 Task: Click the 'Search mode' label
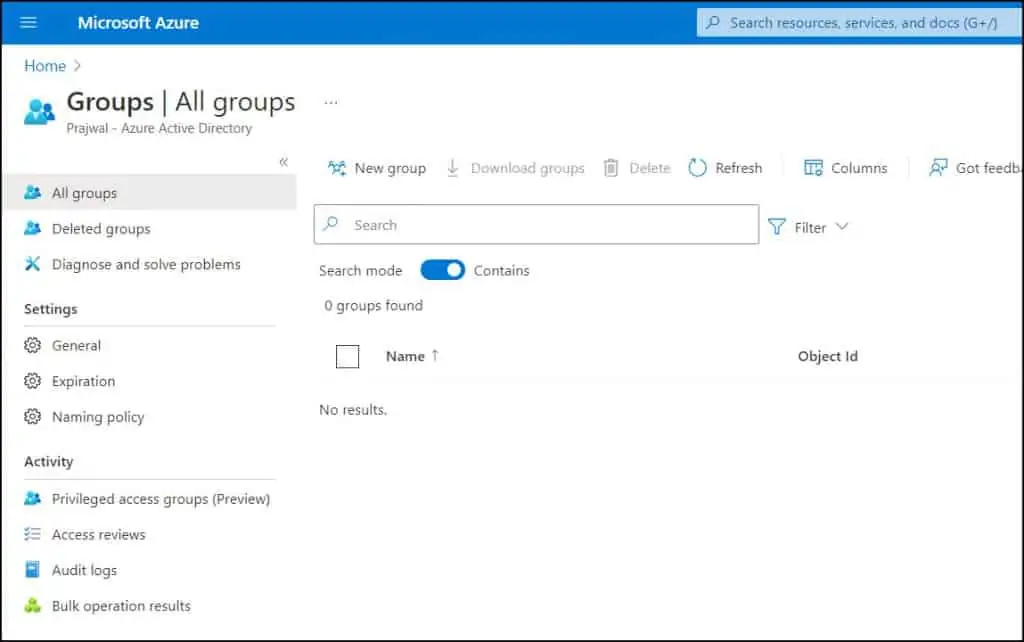360,270
